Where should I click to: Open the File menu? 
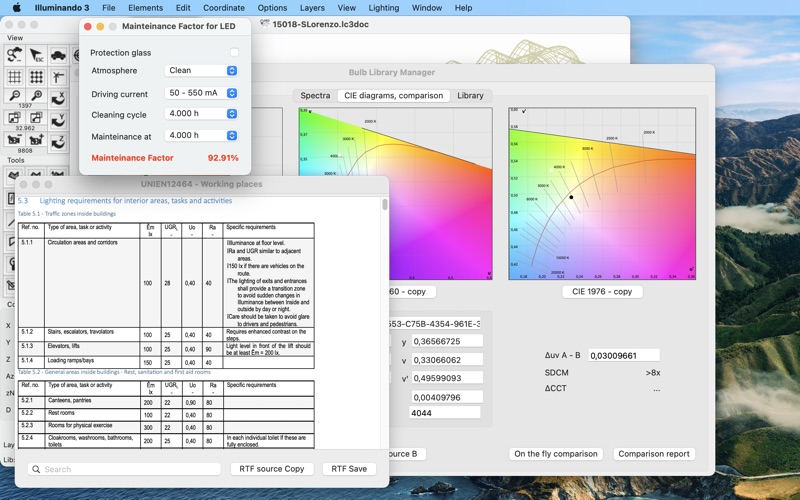coord(109,8)
